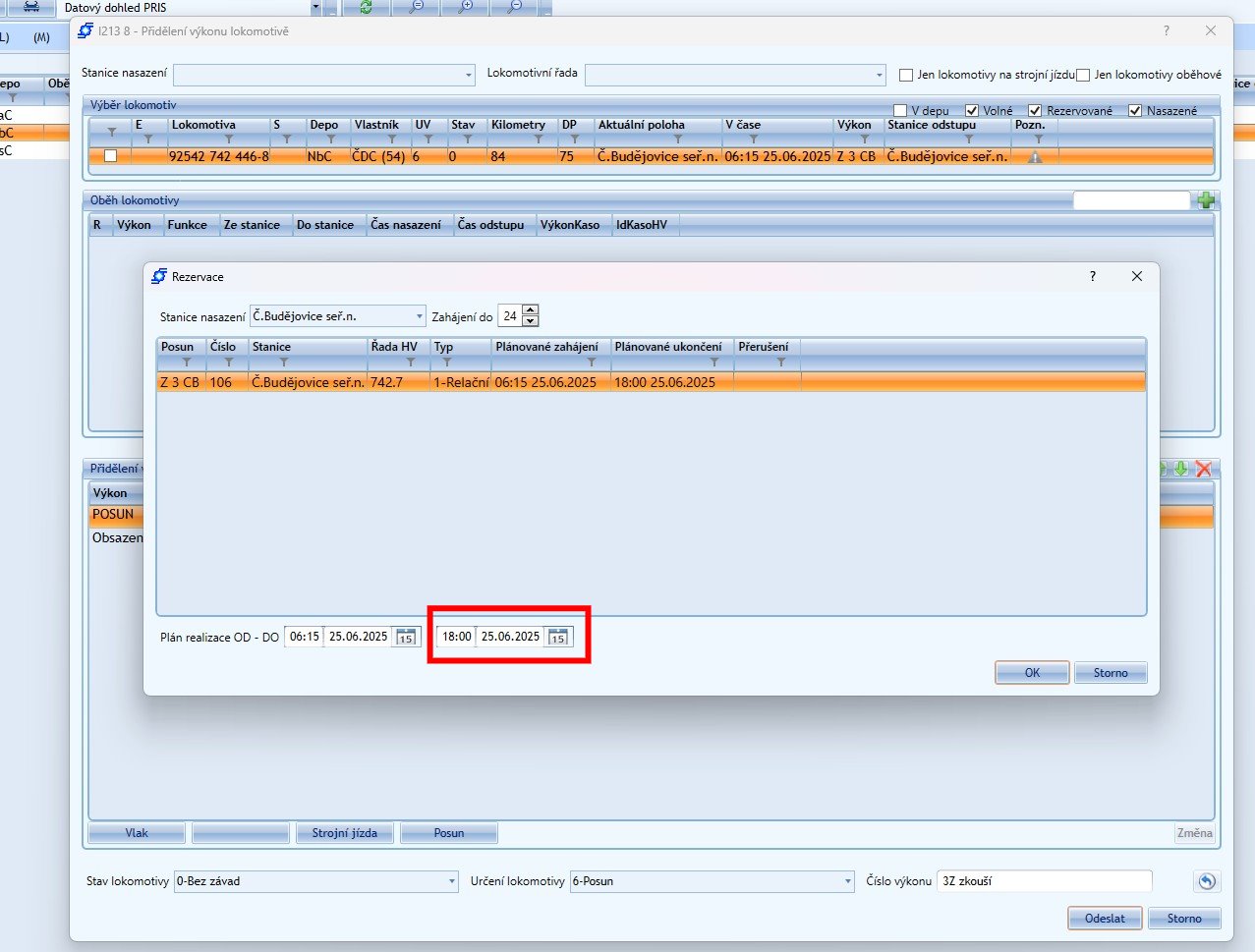Image resolution: width=1255 pixels, height=952 pixels.
Task: Open the Určení lokomotivy dropdown
Action: tap(847, 881)
